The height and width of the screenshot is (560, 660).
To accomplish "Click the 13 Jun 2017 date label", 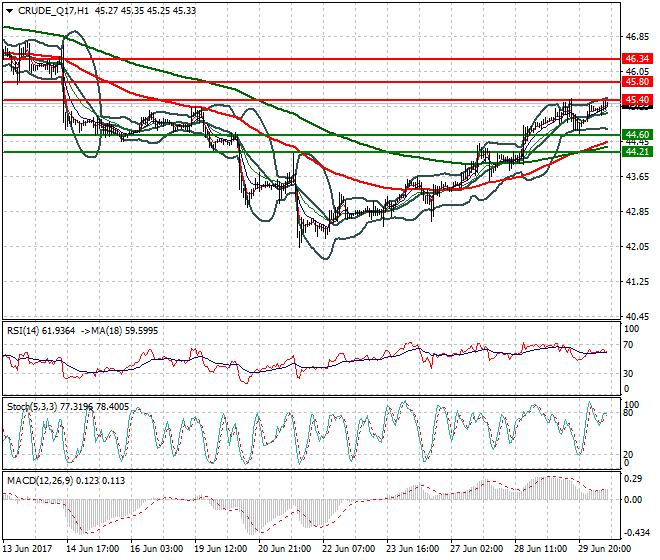I will coord(28,549).
